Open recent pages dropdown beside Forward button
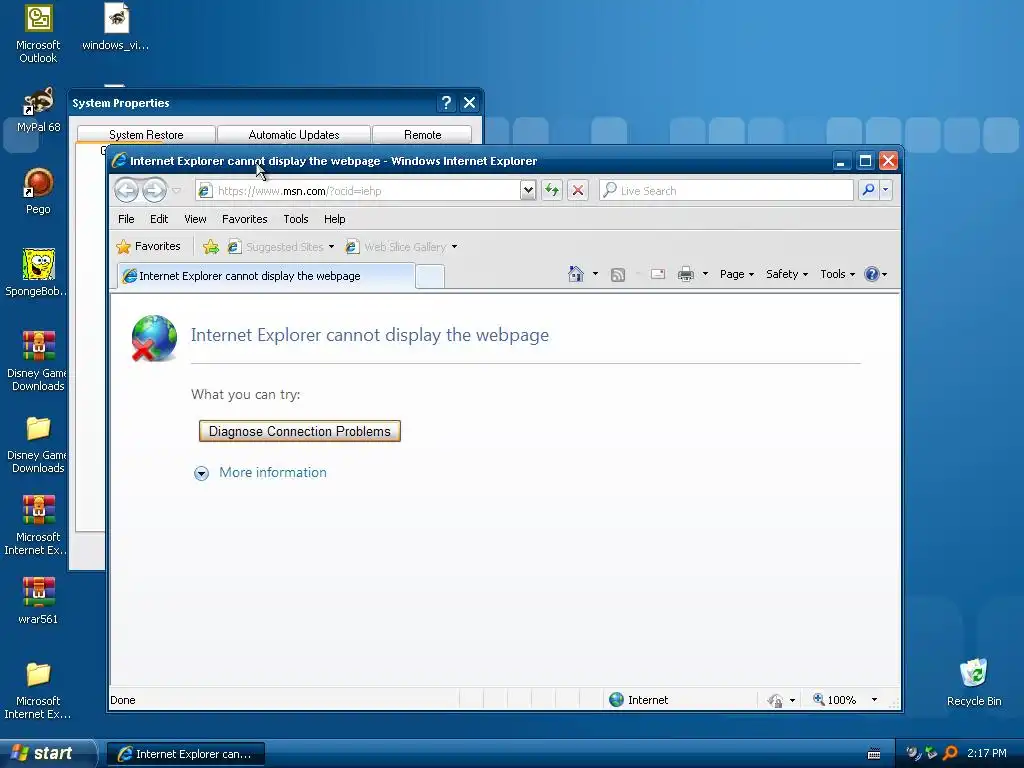This screenshot has width=1024, height=768. click(176, 191)
